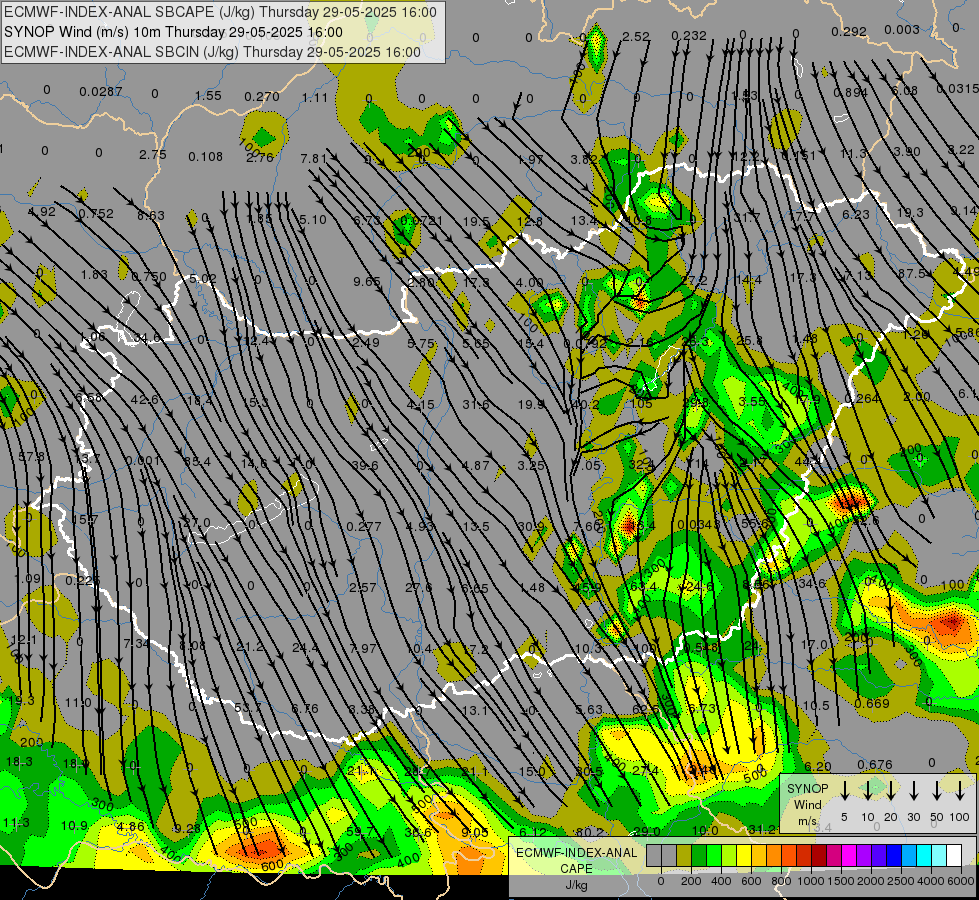The width and height of the screenshot is (979, 900).
Task: Pick the sky blue CAPE scale swatch
Action: [x=908, y=856]
